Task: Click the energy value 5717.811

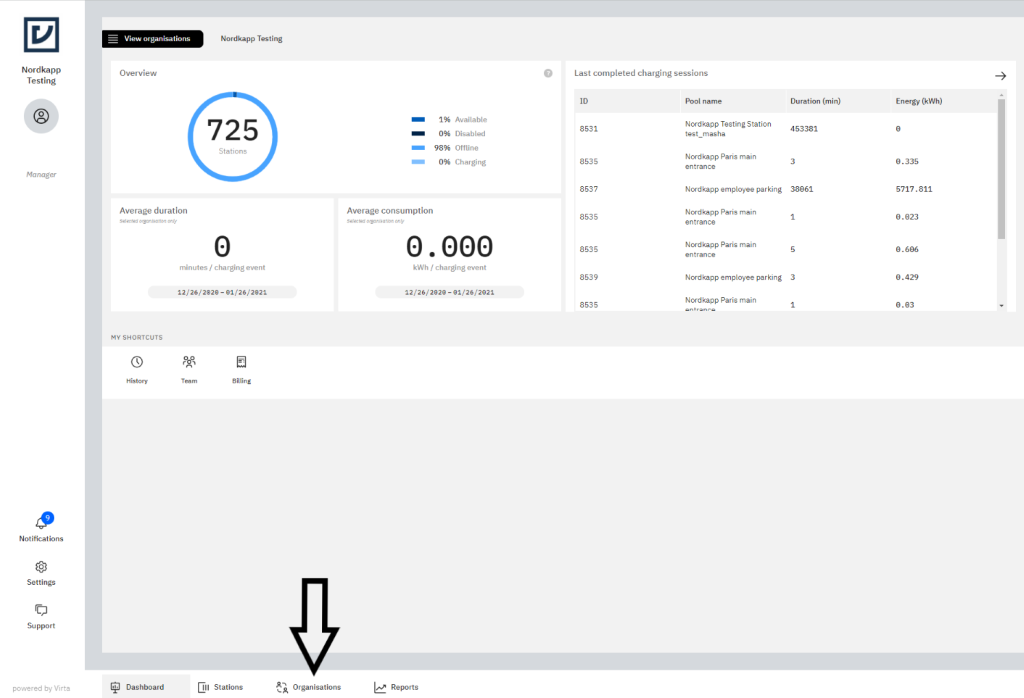Action: click(914, 189)
